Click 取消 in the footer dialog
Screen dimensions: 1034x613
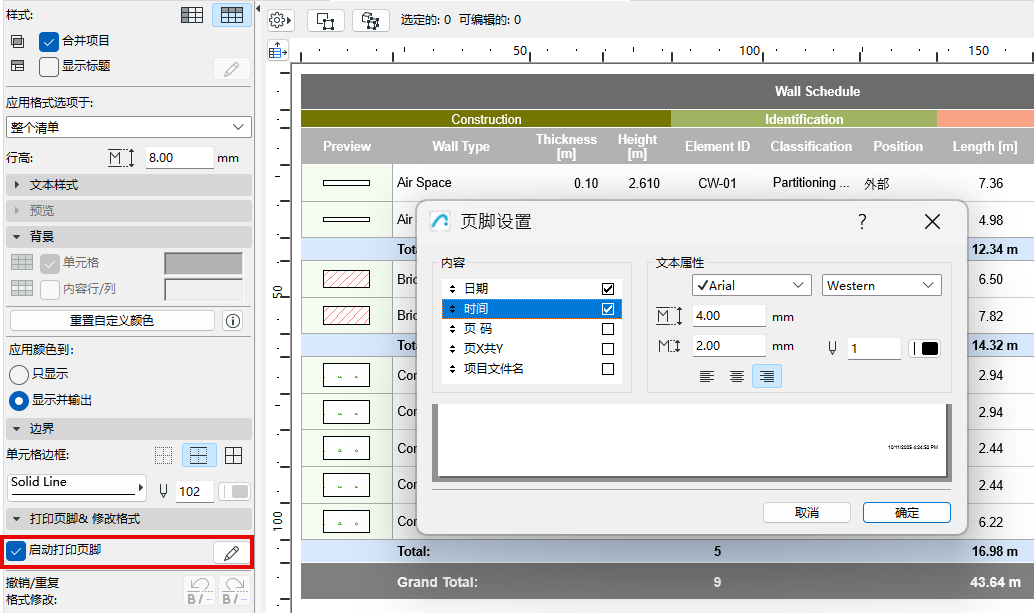[806, 513]
